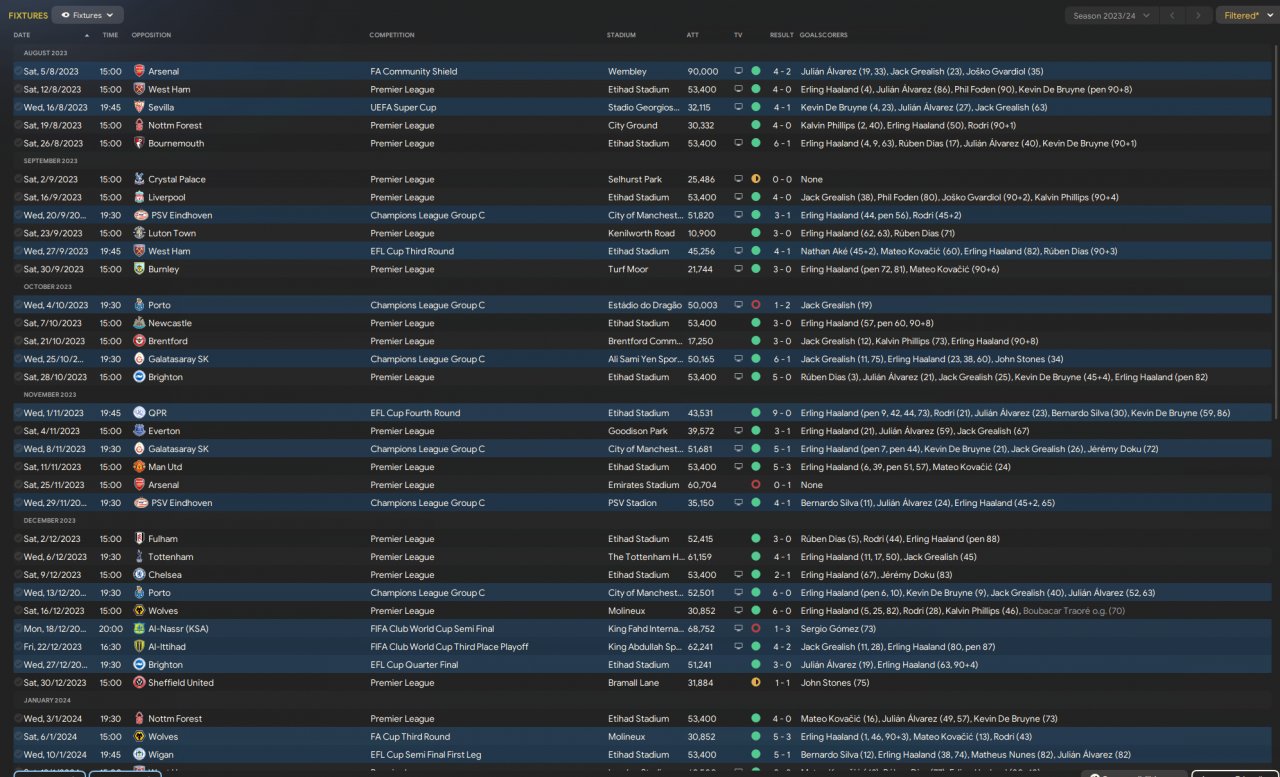1280x777 pixels.
Task: Click the 0 - 1 result against Arsenal
Action: pos(781,486)
